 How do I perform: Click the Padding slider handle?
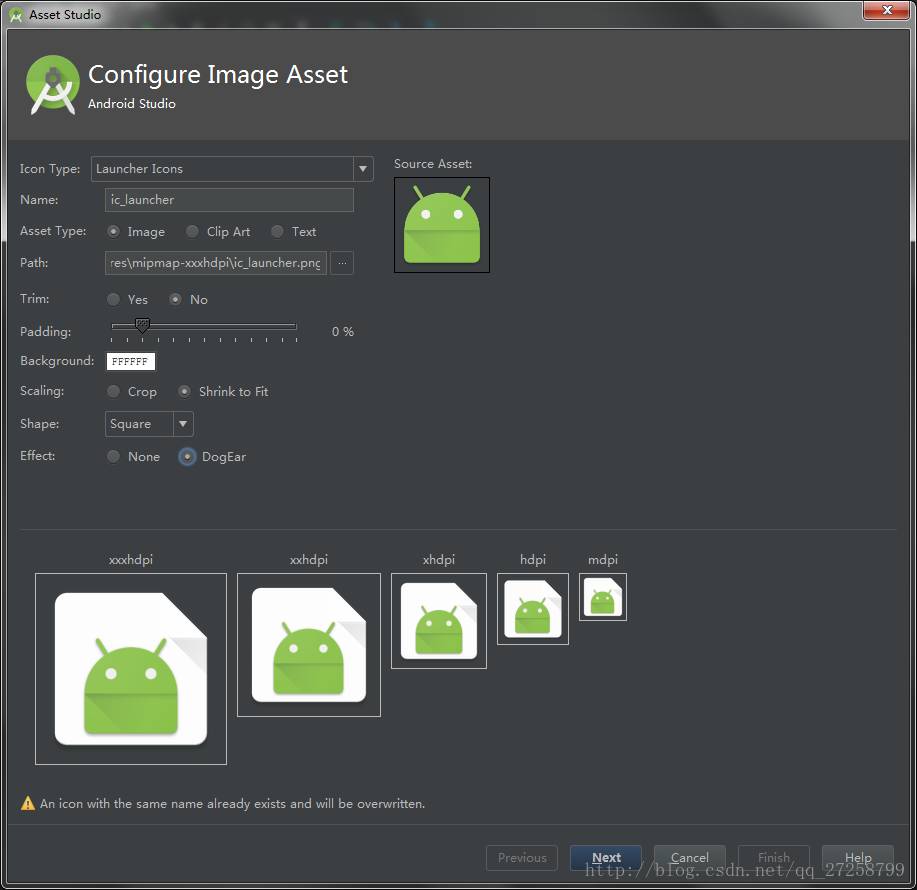click(142, 325)
